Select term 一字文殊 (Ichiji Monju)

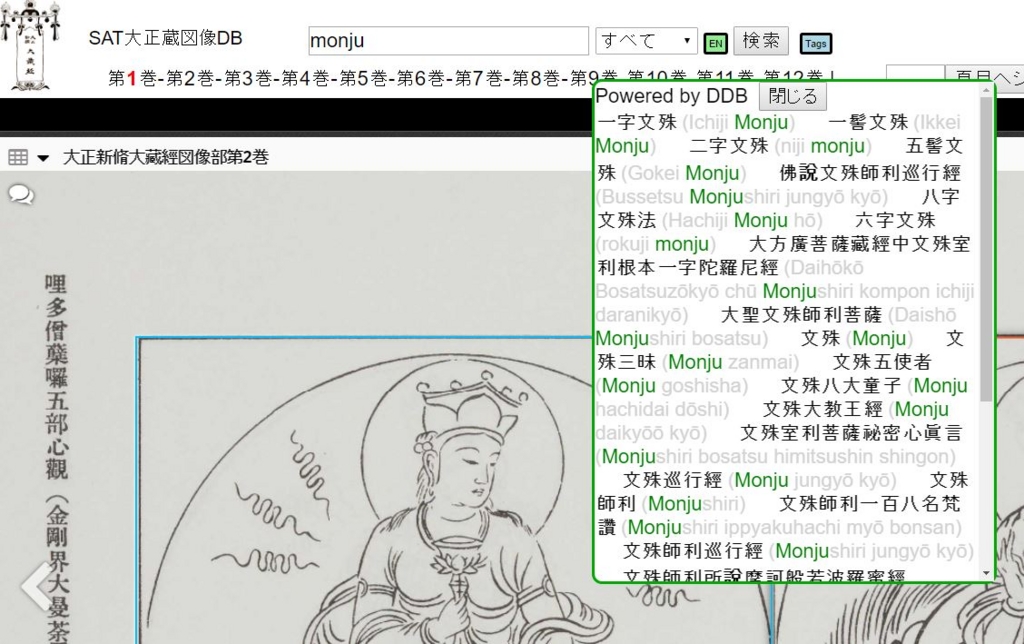click(696, 122)
